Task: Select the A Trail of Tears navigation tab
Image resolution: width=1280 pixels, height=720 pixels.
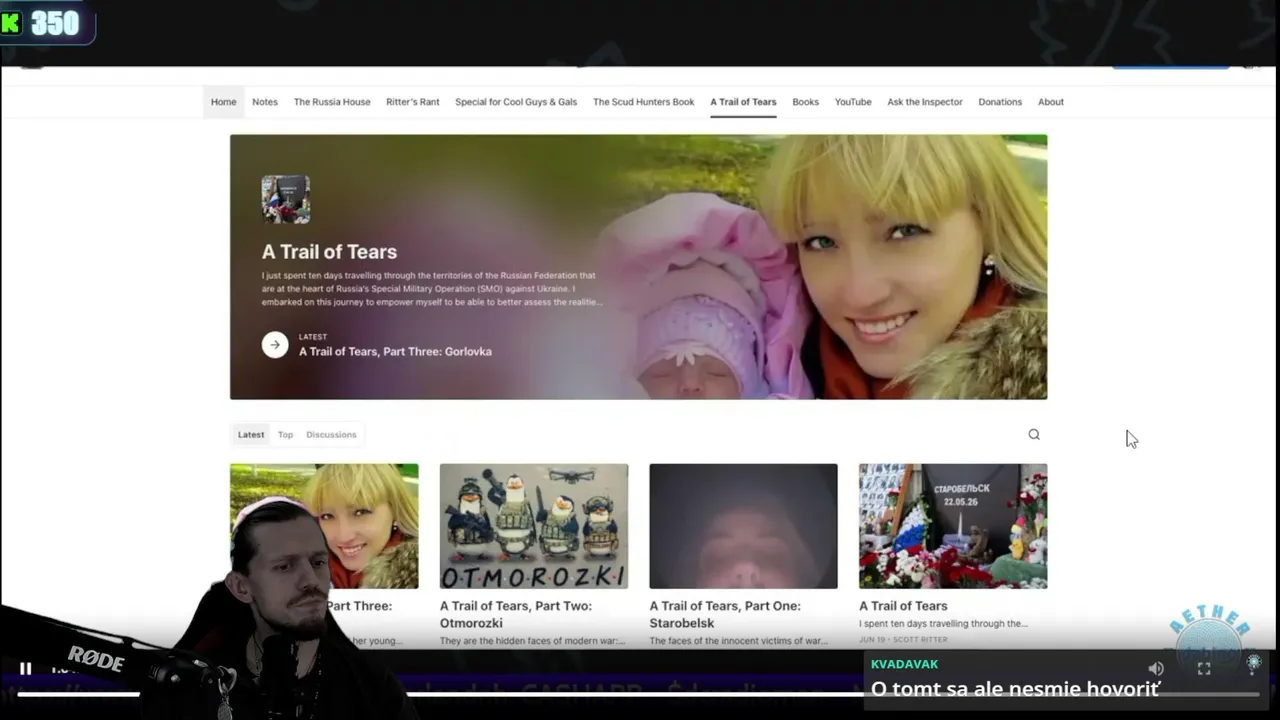Action: click(x=743, y=102)
